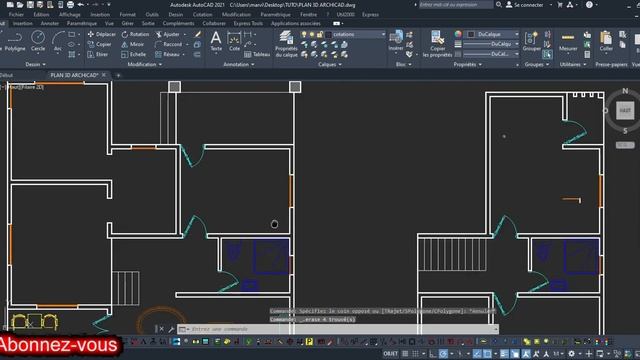
Task: Click Se connecter sign-in button
Action: coord(524,5)
